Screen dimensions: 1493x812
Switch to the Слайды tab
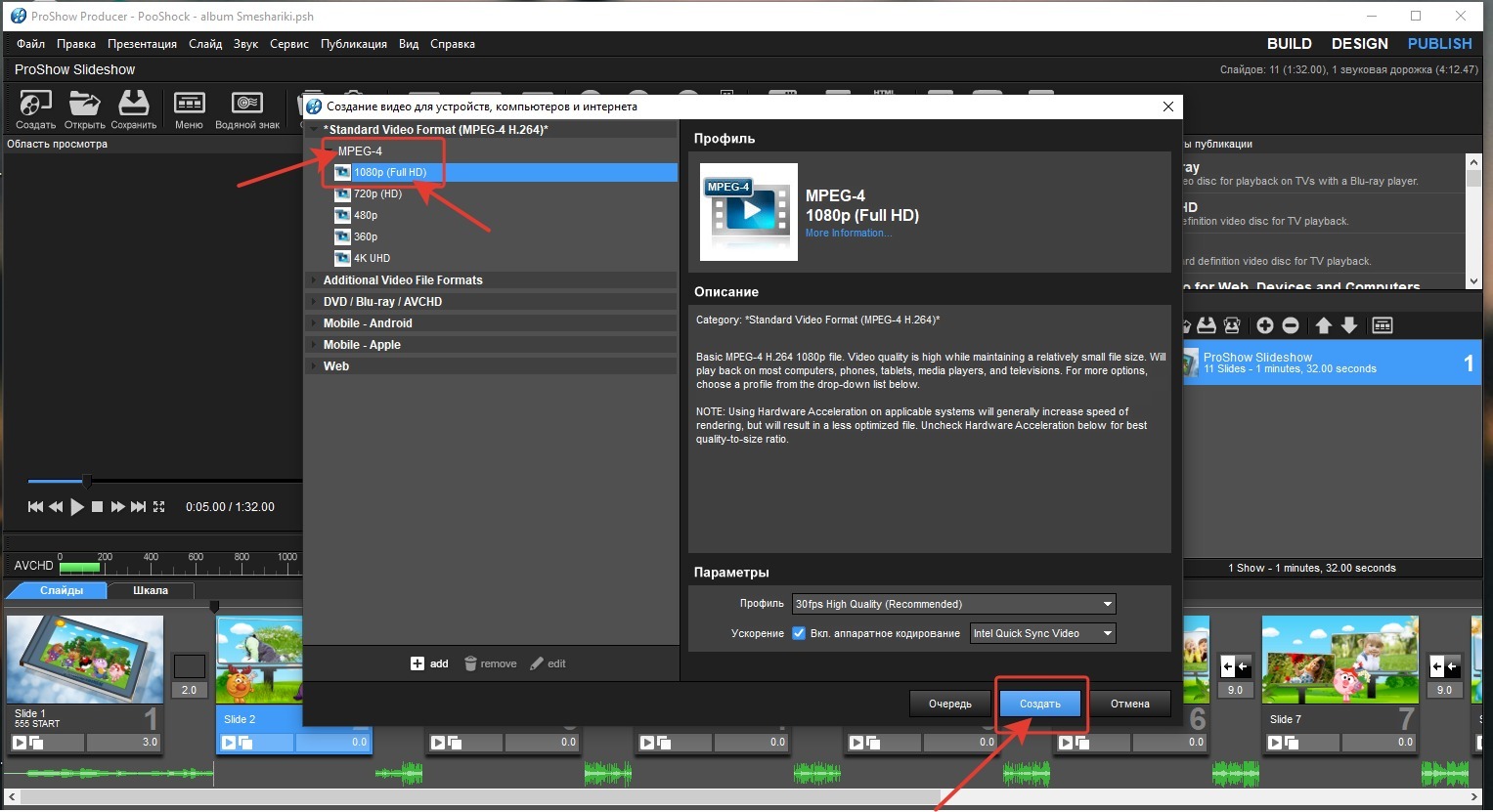pos(62,590)
